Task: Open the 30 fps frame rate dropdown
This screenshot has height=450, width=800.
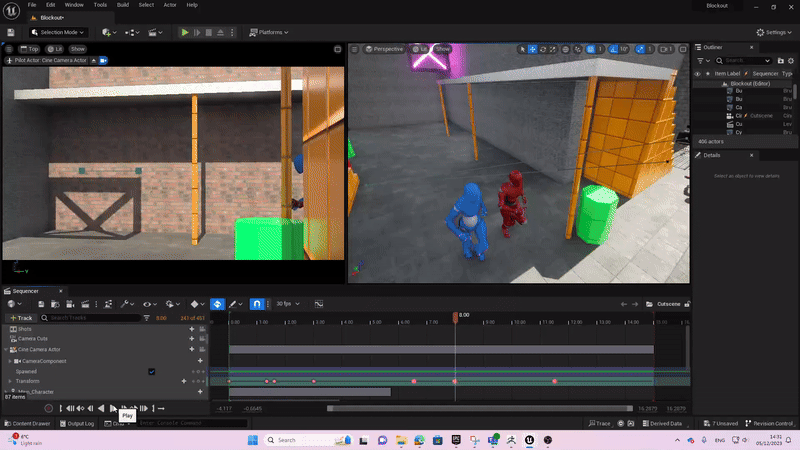Action: pos(288,304)
